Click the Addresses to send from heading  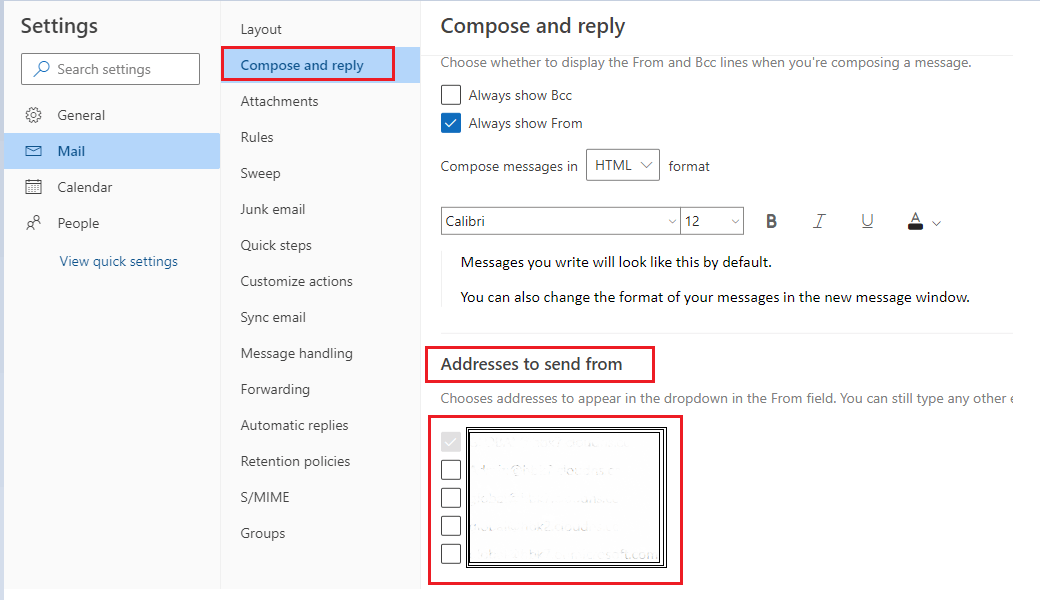click(531, 364)
